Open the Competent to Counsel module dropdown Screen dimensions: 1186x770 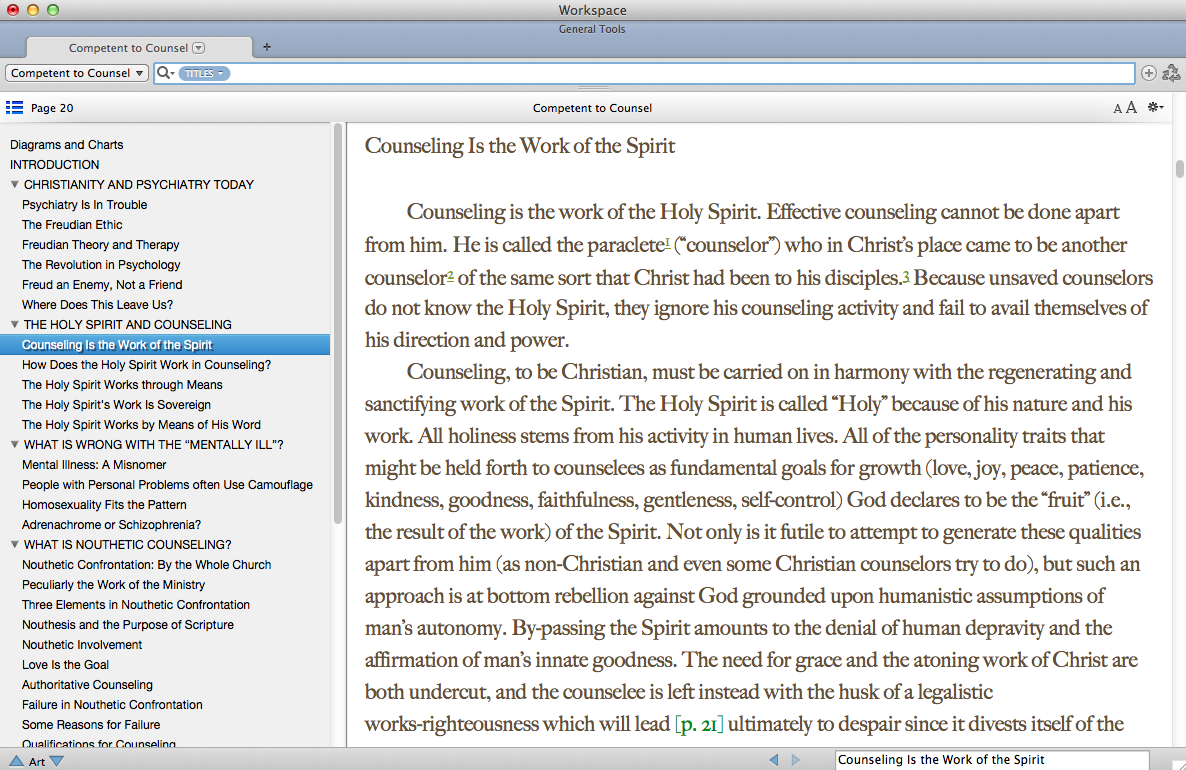point(77,73)
